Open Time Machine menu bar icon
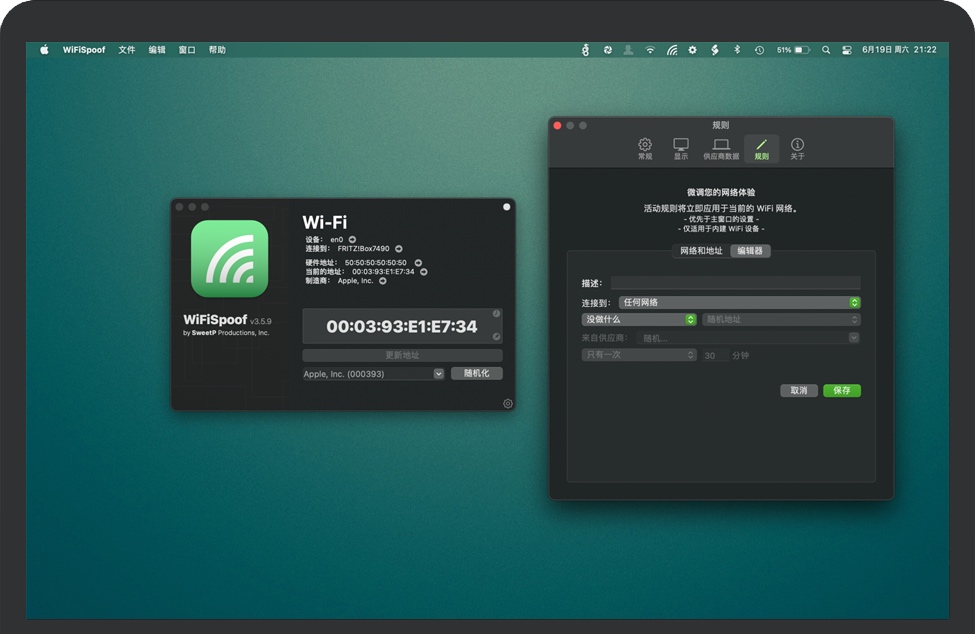975x634 pixels. pyautogui.click(x=759, y=50)
